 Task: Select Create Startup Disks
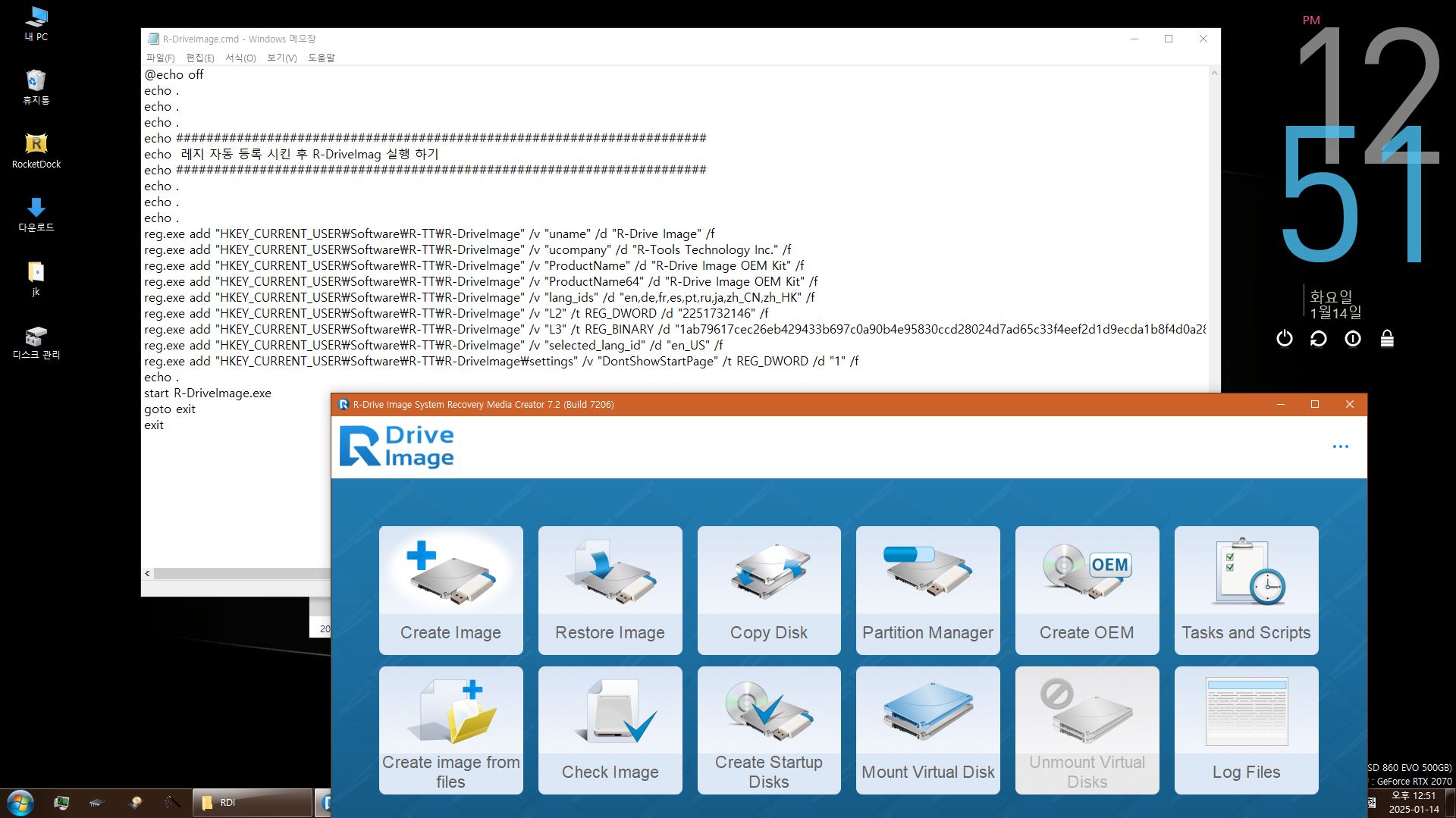pyautogui.click(x=769, y=730)
